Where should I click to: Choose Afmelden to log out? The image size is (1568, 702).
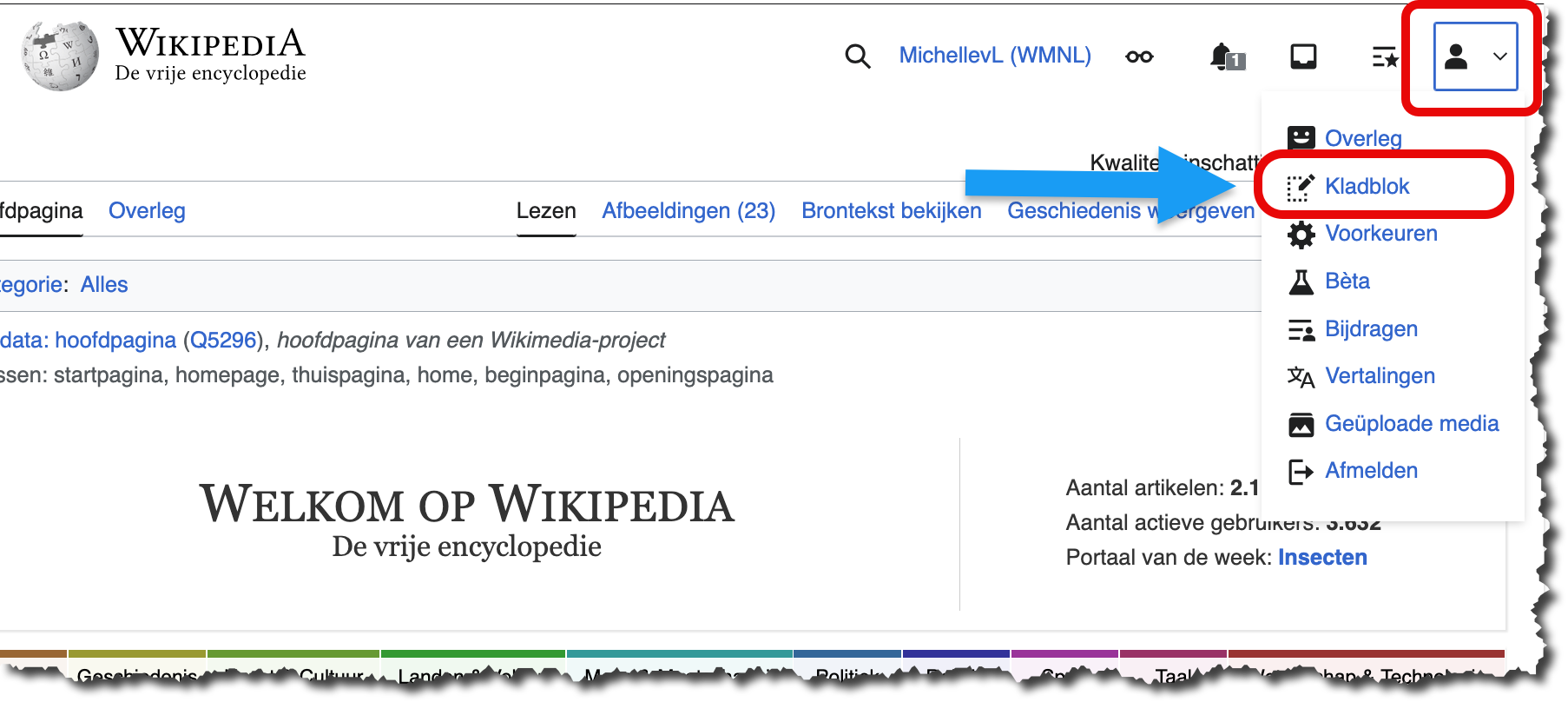tap(1371, 470)
